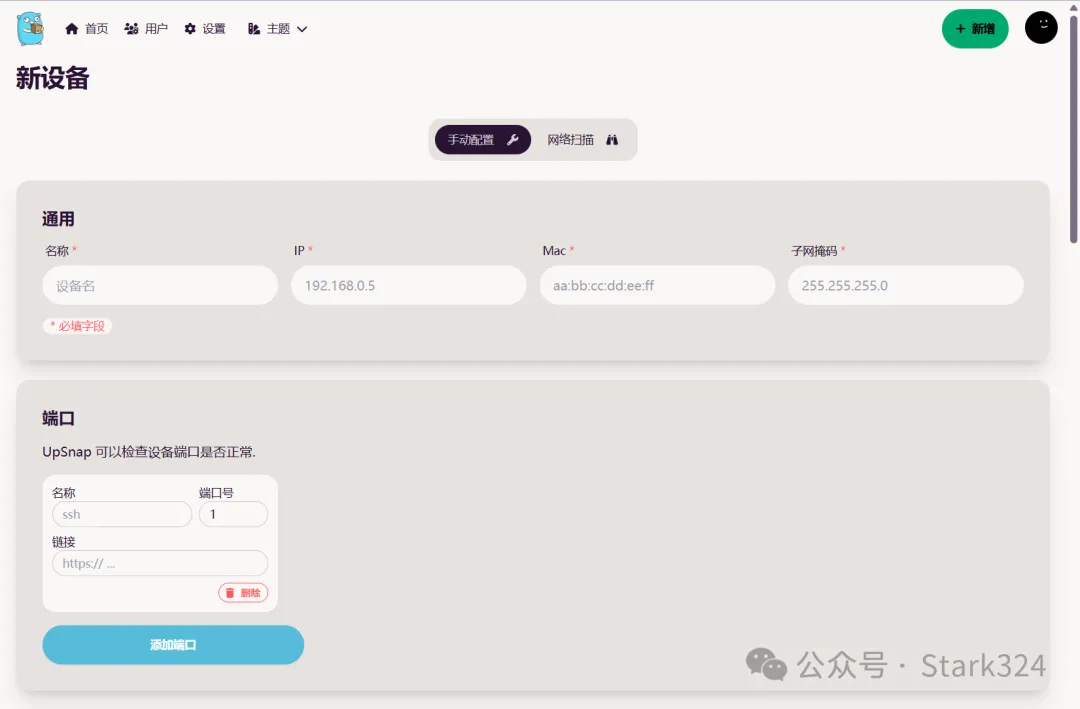The width and height of the screenshot is (1080, 709).
Task: Click the 子网掩码 netmask input field
Action: 906,285
